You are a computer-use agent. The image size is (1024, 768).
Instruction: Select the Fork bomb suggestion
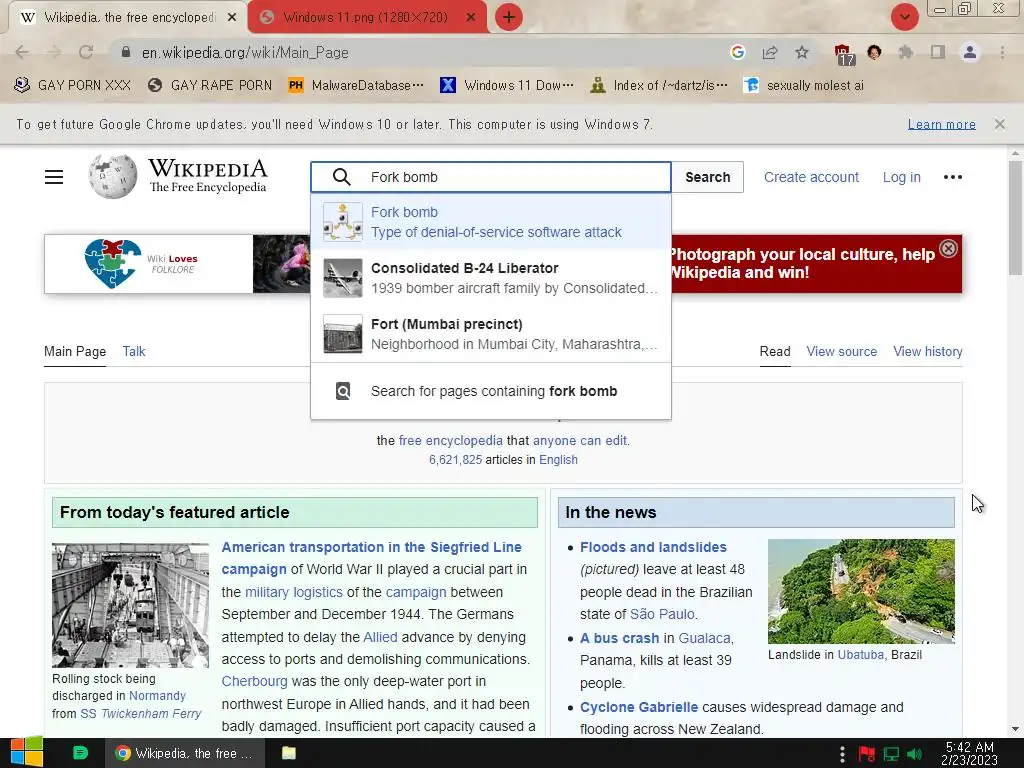(x=490, y=222)
